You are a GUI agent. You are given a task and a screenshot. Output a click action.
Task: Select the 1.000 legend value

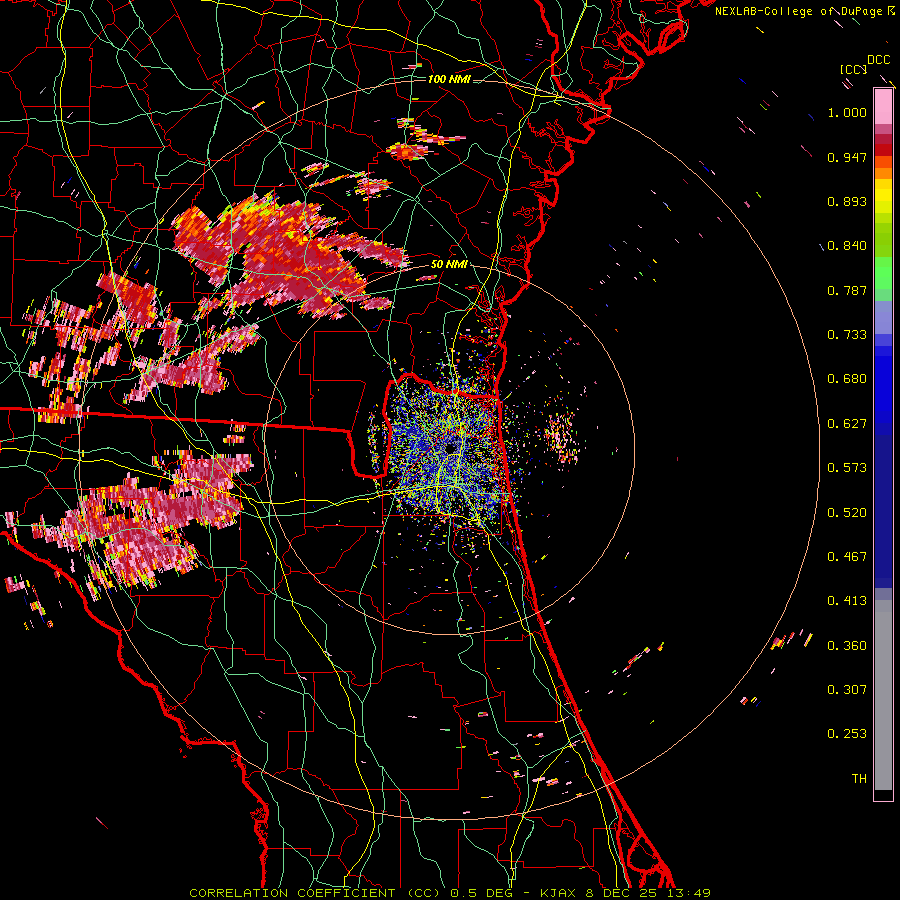coord(847,112)
